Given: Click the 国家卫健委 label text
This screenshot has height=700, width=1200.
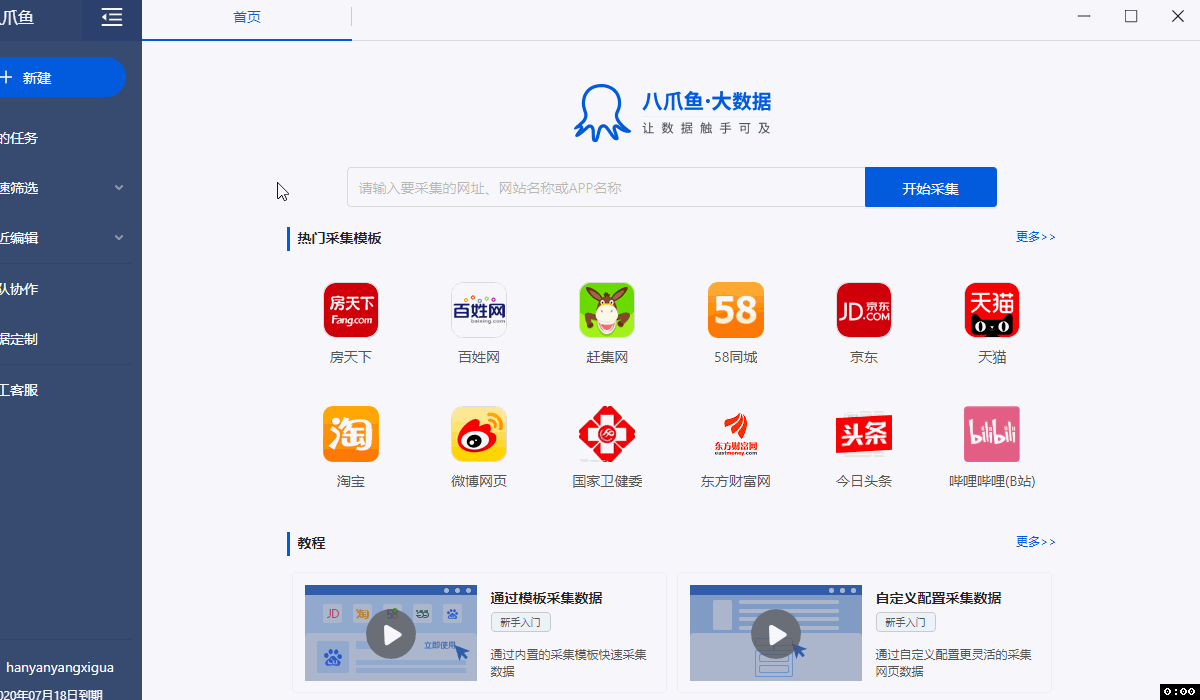Looking at the screenshot, I should tap(607, 481).
